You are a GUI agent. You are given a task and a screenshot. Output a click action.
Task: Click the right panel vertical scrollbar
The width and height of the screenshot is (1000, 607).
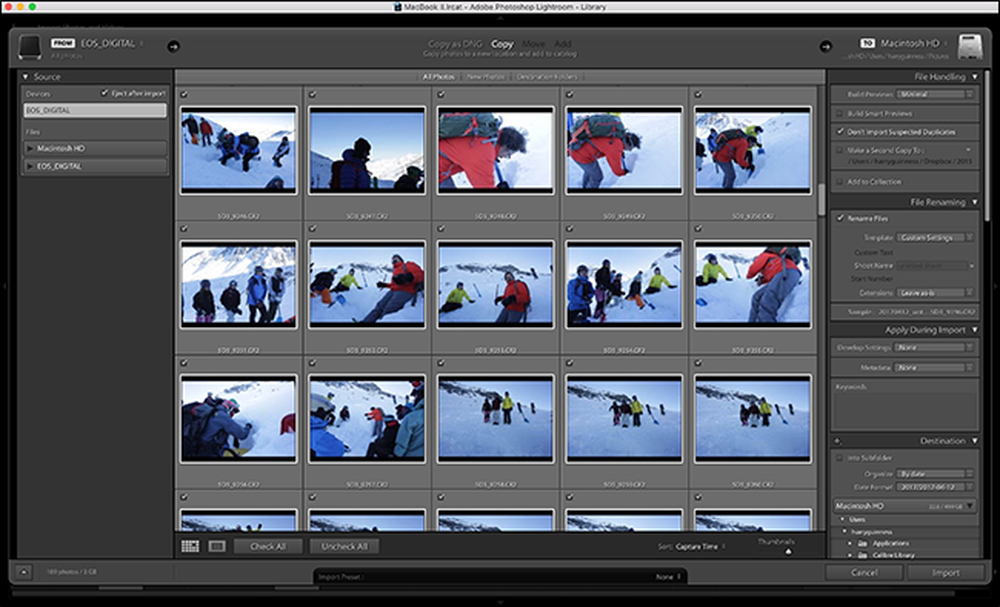(x=988, y=147)
